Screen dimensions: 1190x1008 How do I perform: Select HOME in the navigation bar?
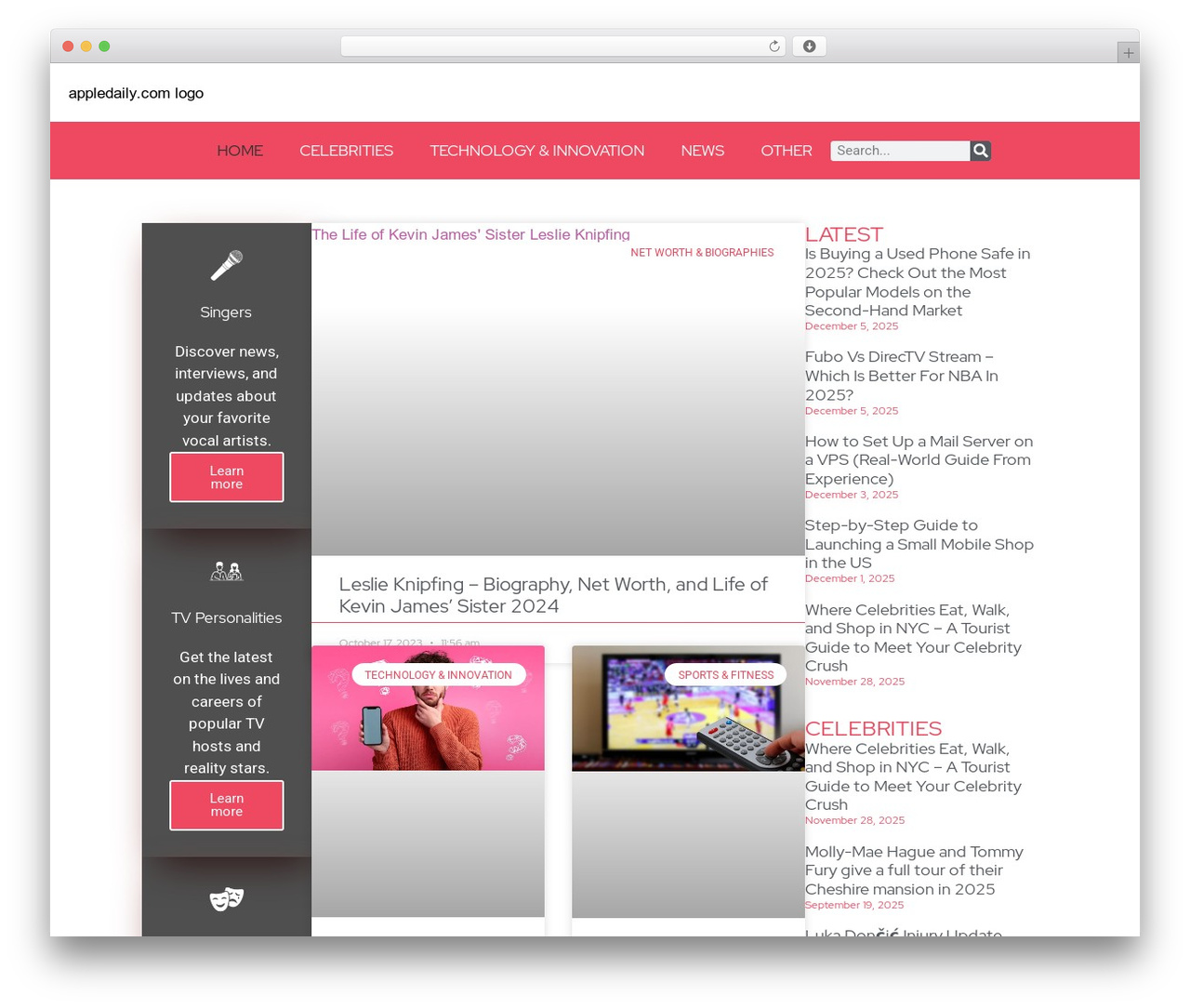(240, 150)
